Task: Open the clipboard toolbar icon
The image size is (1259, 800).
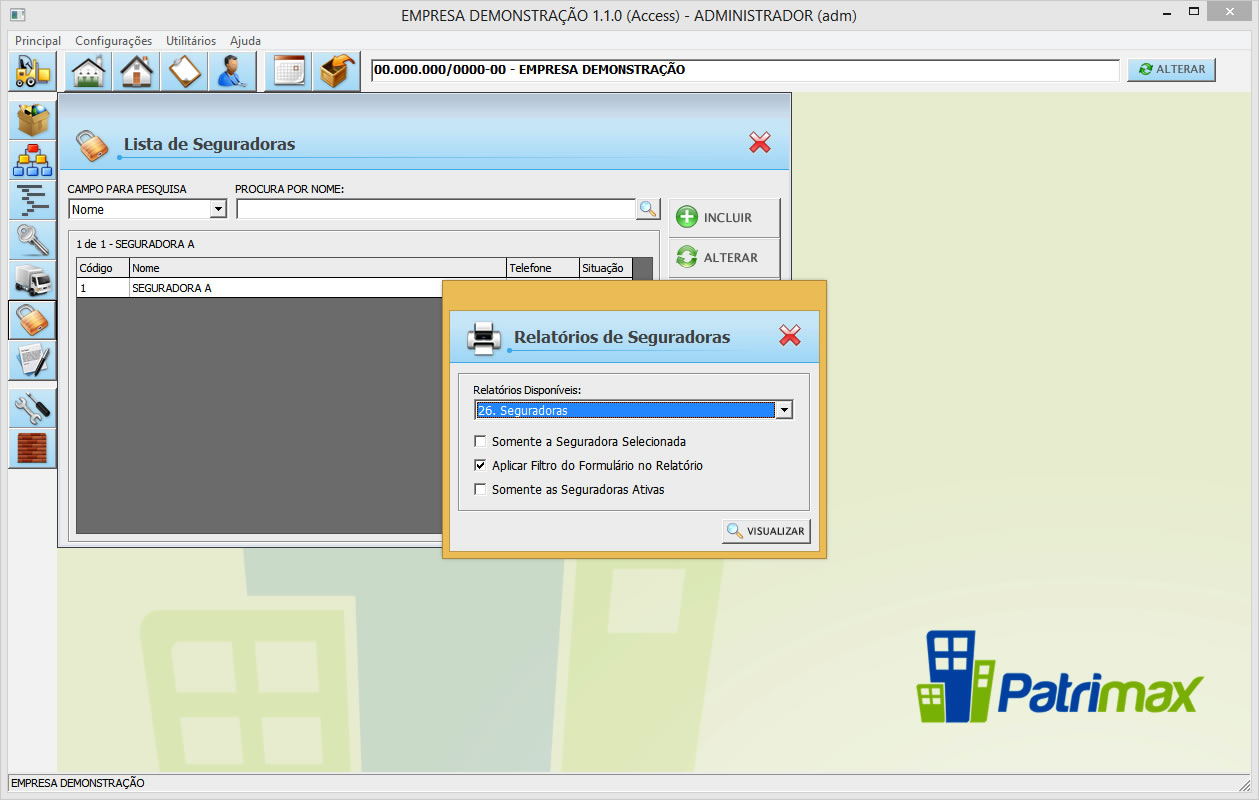Action: pyautogui.click(x=185, y=71)
